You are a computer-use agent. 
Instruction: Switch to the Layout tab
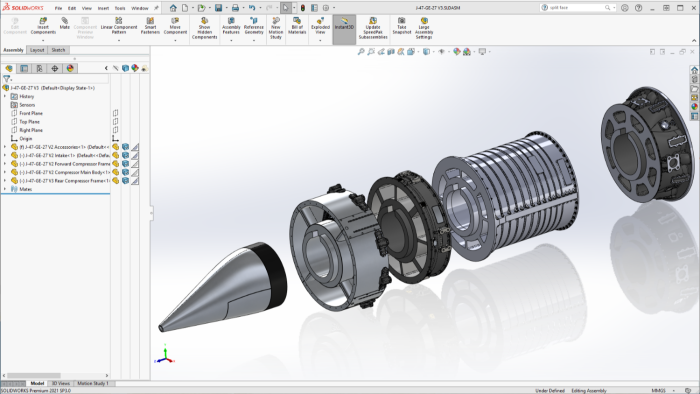(37, 50)
